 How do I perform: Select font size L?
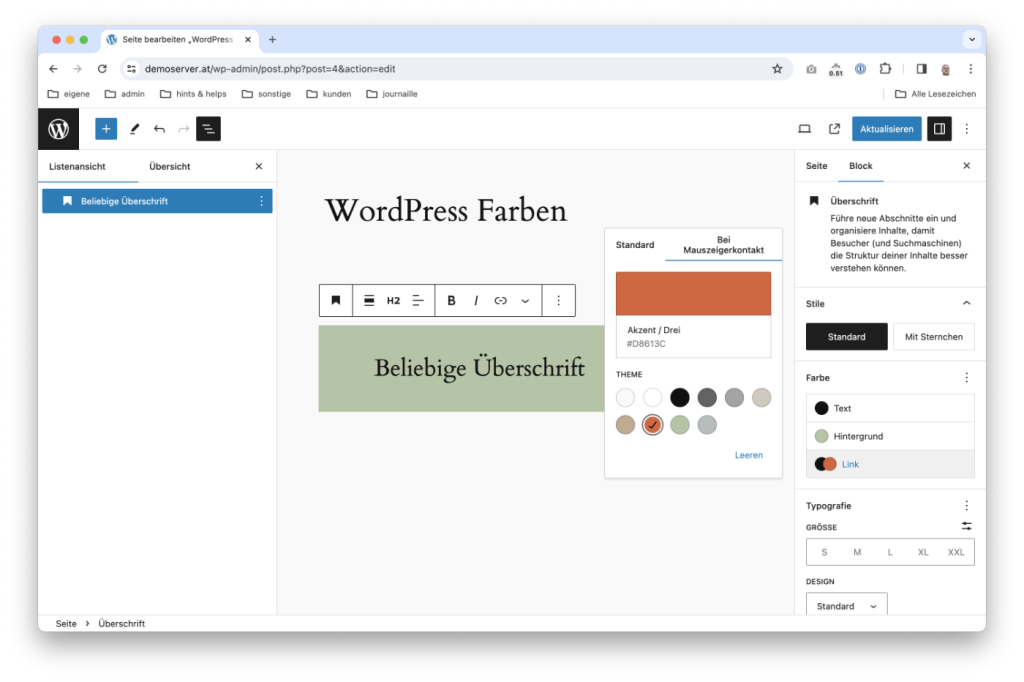tap(890, 552)
